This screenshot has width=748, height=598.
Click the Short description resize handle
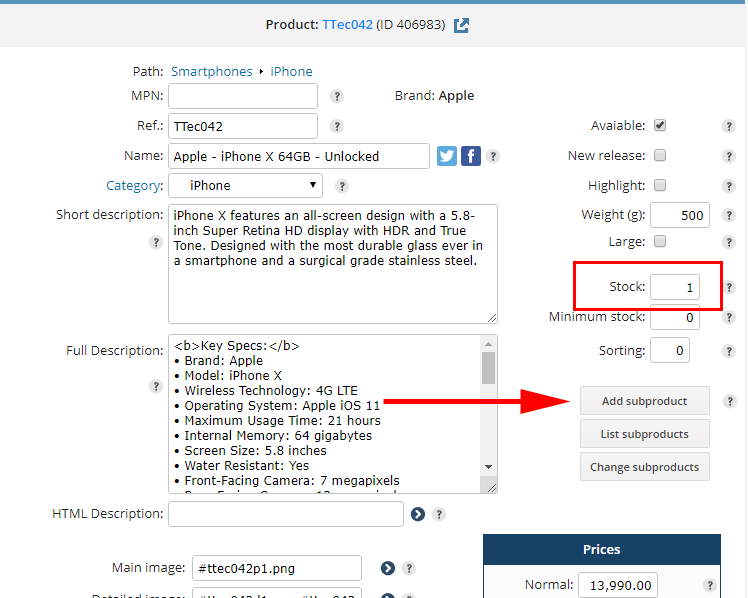(x=492, y=318)
